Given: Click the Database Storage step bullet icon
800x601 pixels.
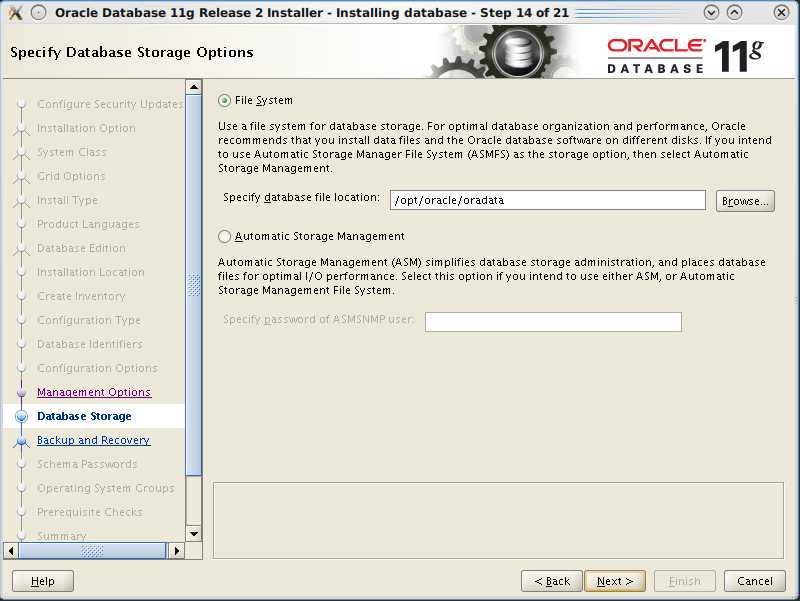Looking at the screenshot, I should (21, 416).
